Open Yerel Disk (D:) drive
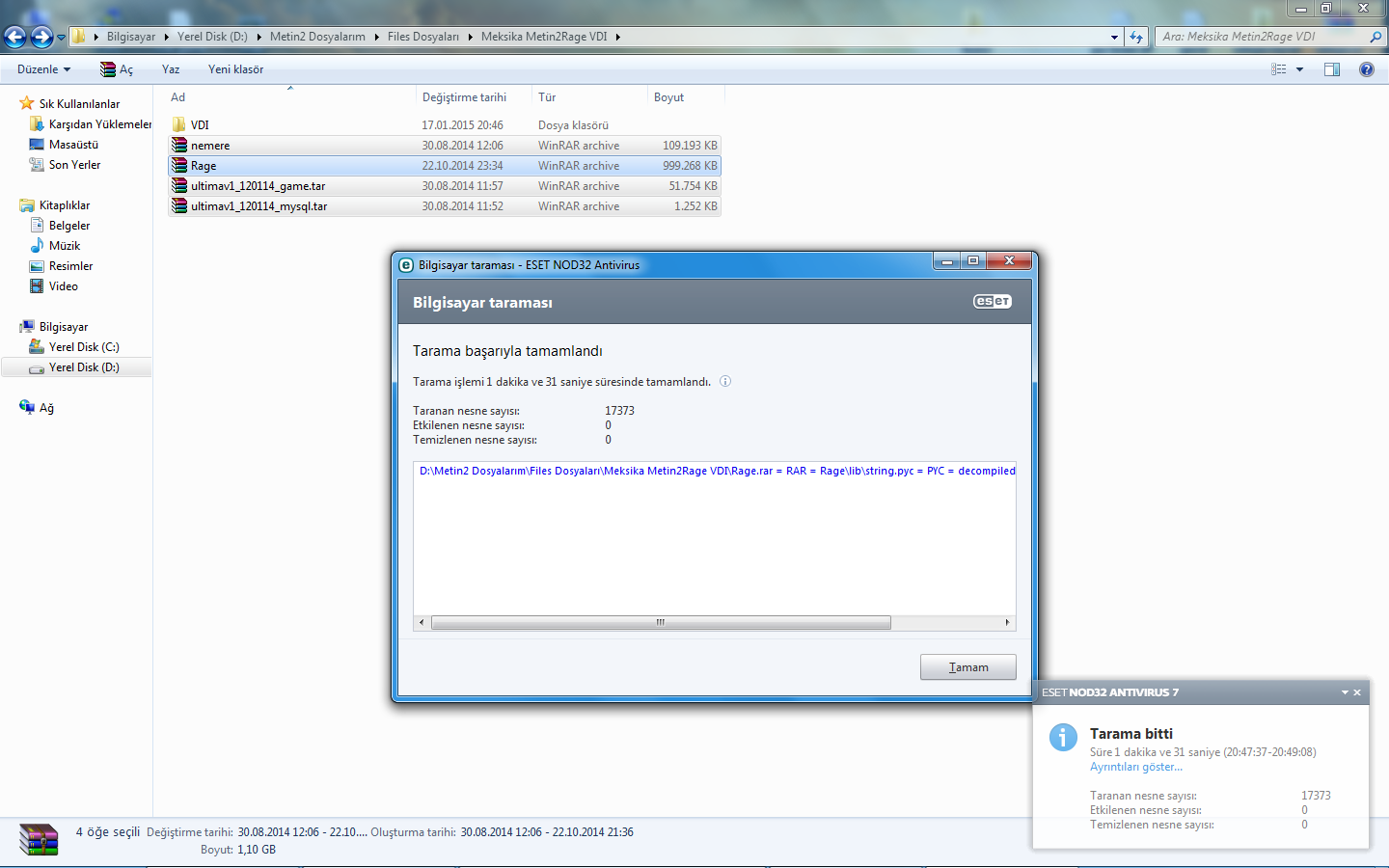The width and height of the screenshot is (1389, 868). pyautogui.click(x=84, y=367)
